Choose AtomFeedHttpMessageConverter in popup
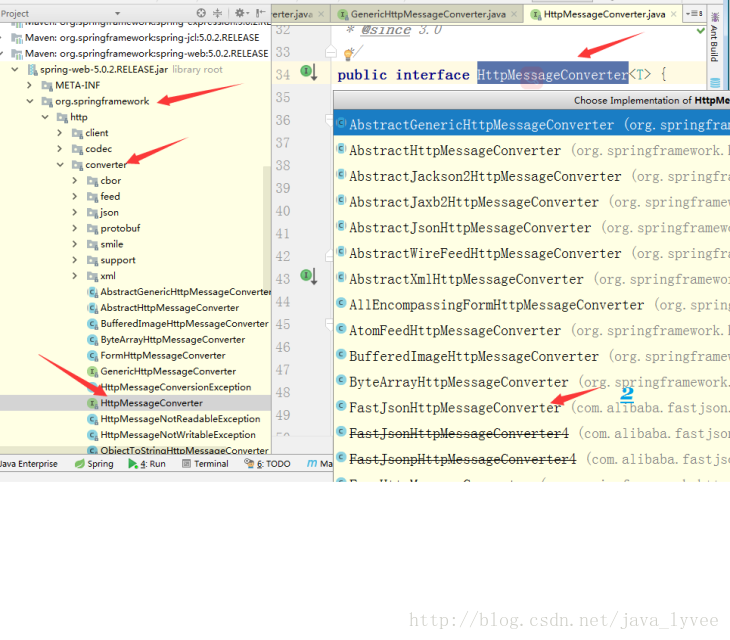Image resolution: width=730 pixels, height=640 pixels. click(x=531, y=330)
